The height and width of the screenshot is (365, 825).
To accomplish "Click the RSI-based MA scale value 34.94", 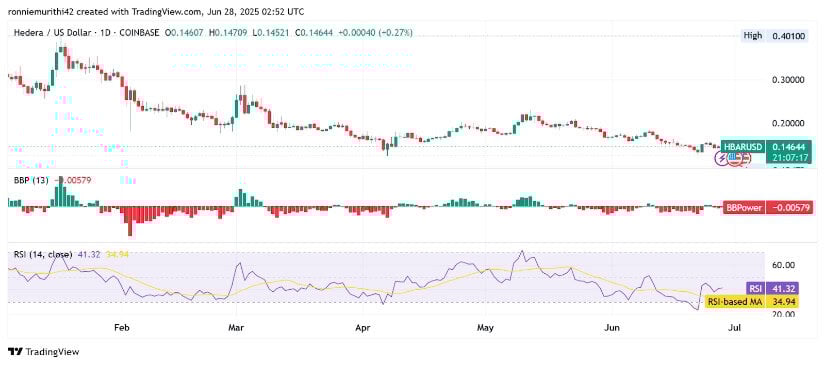I will tap(783, 301).
